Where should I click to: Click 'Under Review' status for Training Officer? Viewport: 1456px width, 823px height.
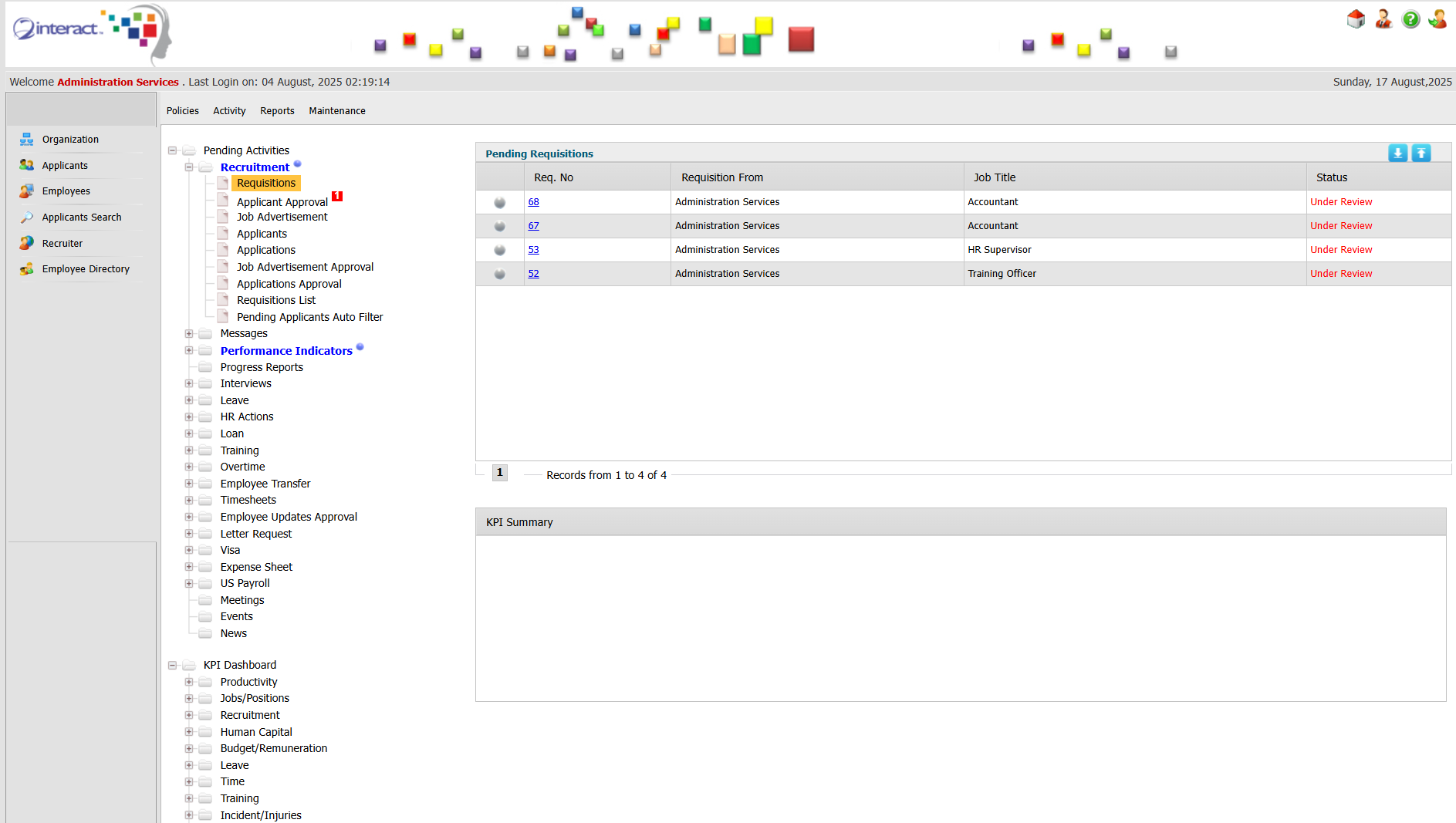pos(1341,274)
